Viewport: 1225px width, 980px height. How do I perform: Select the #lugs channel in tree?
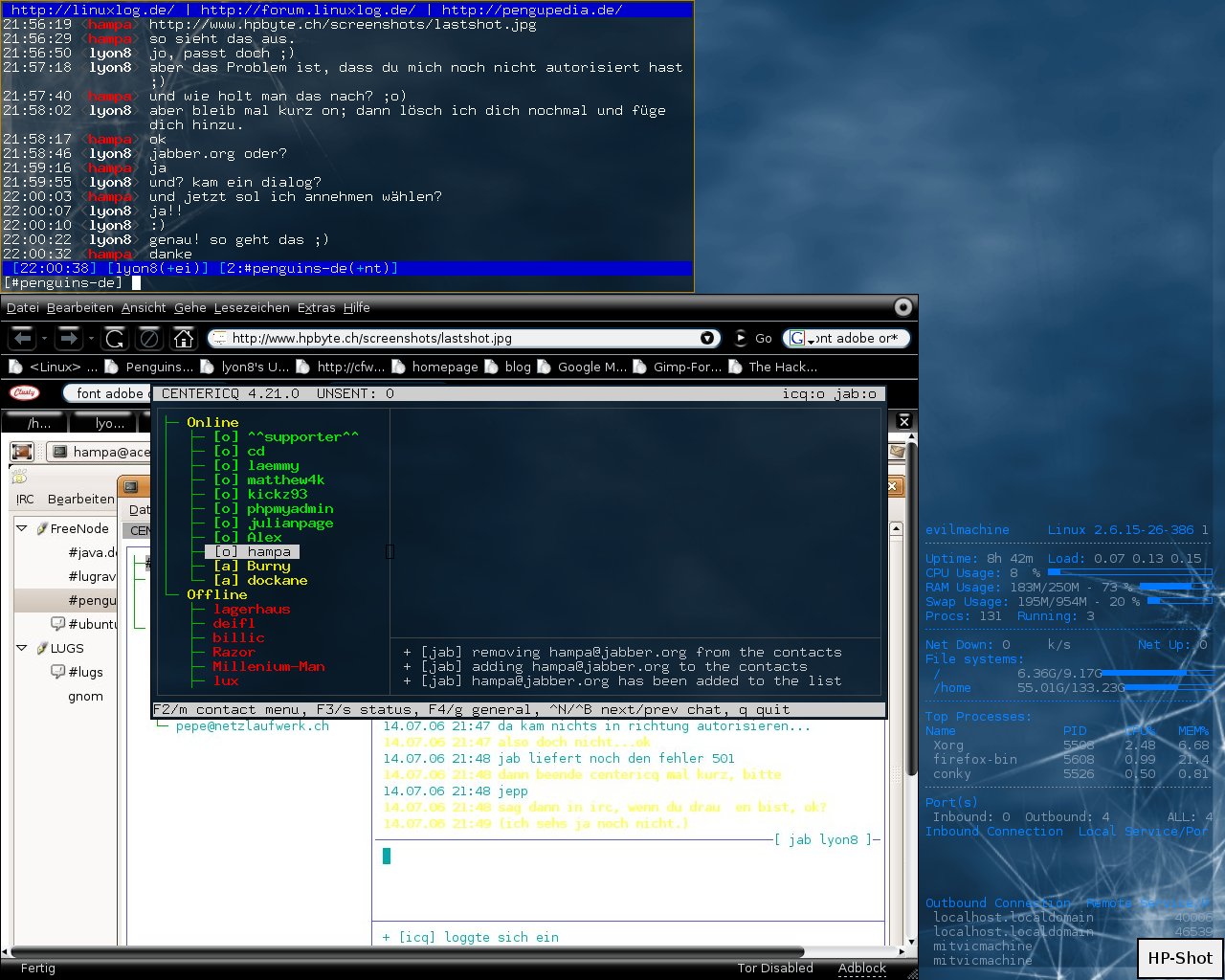85,672
